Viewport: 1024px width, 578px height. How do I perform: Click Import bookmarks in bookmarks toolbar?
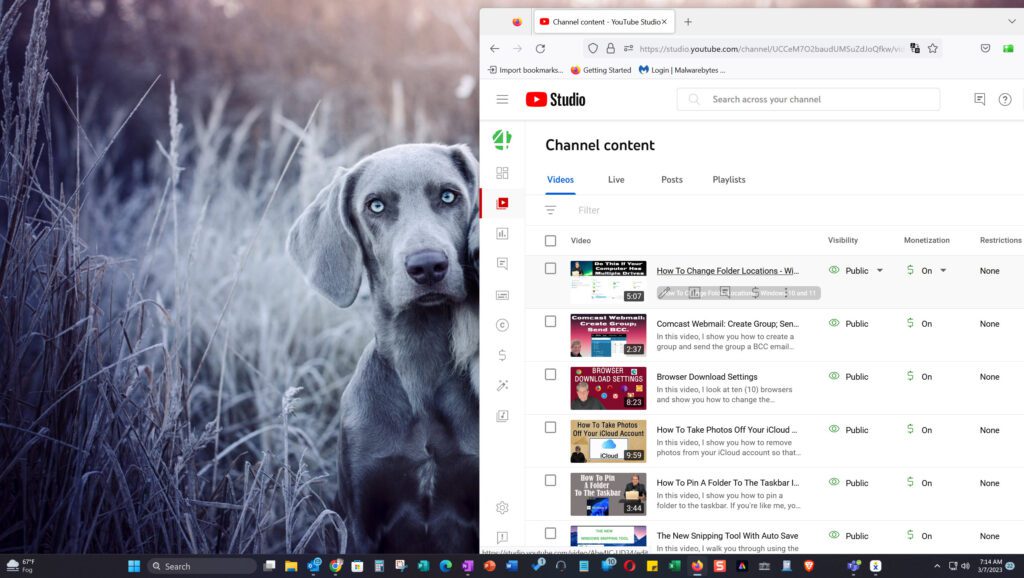526,70
